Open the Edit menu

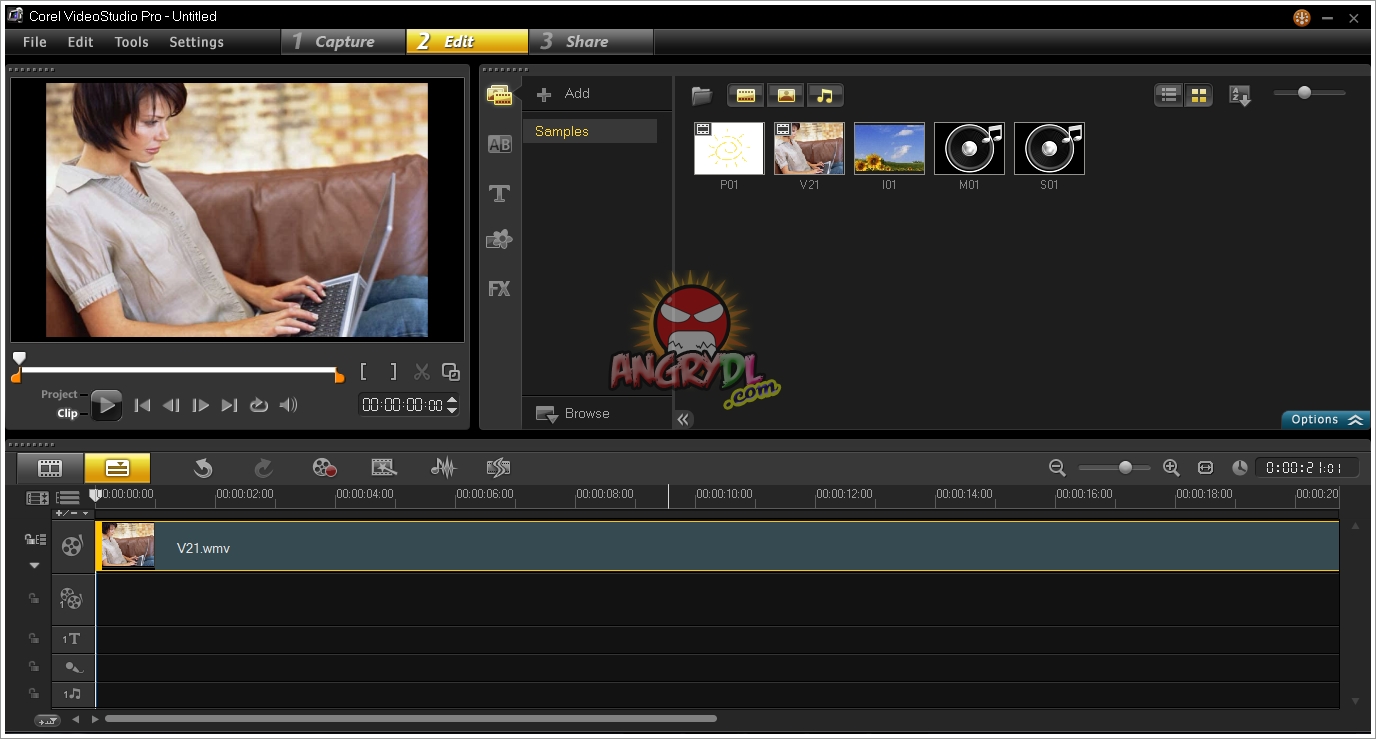point(80,42)
